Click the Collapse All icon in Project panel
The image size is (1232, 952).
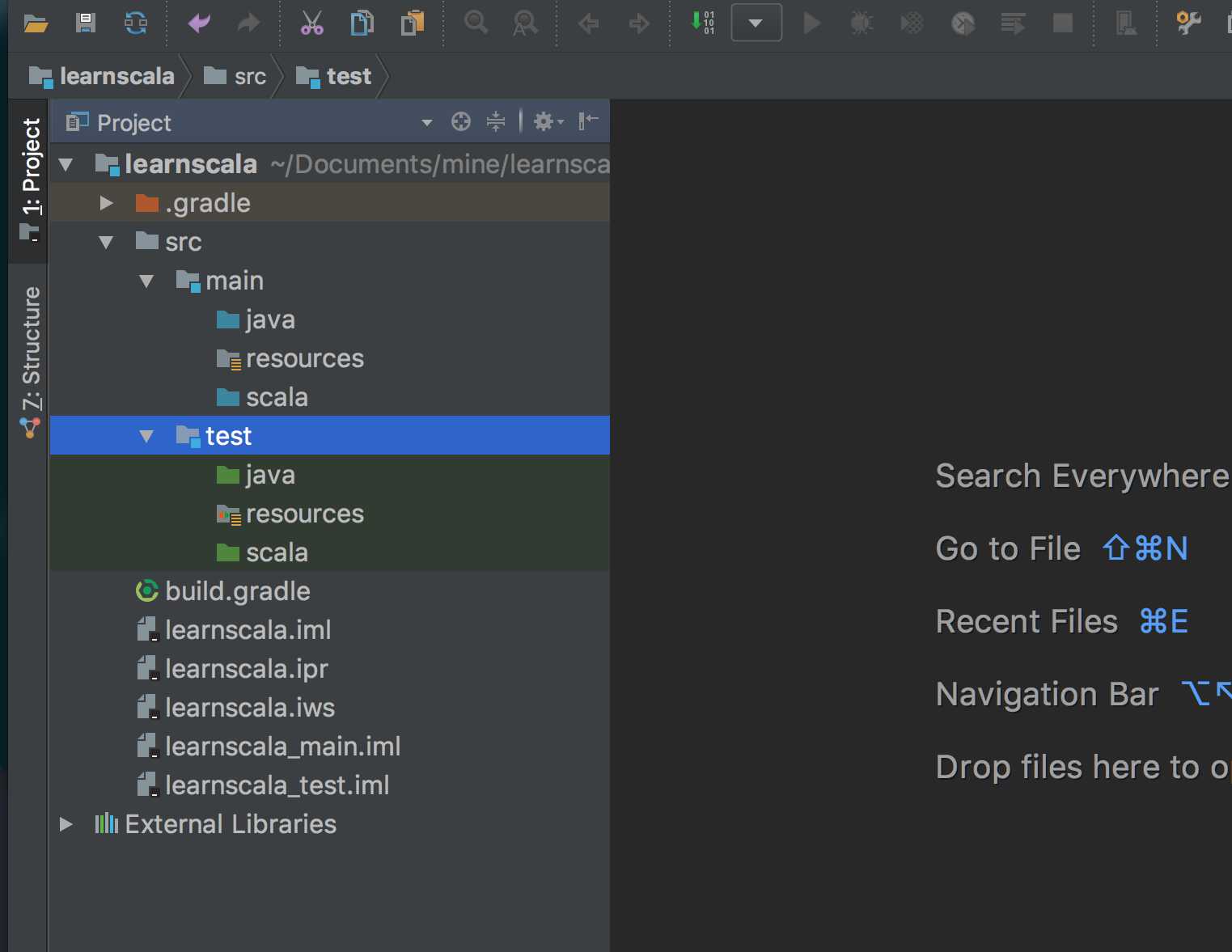[496, 121]
